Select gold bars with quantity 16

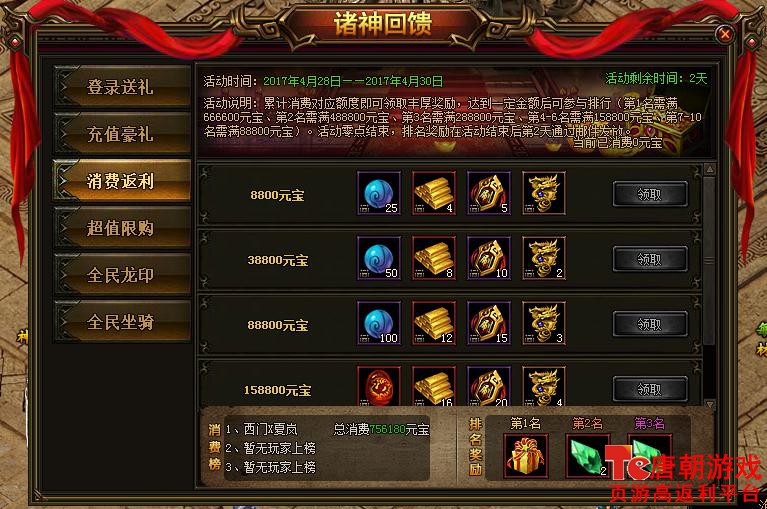434,386
